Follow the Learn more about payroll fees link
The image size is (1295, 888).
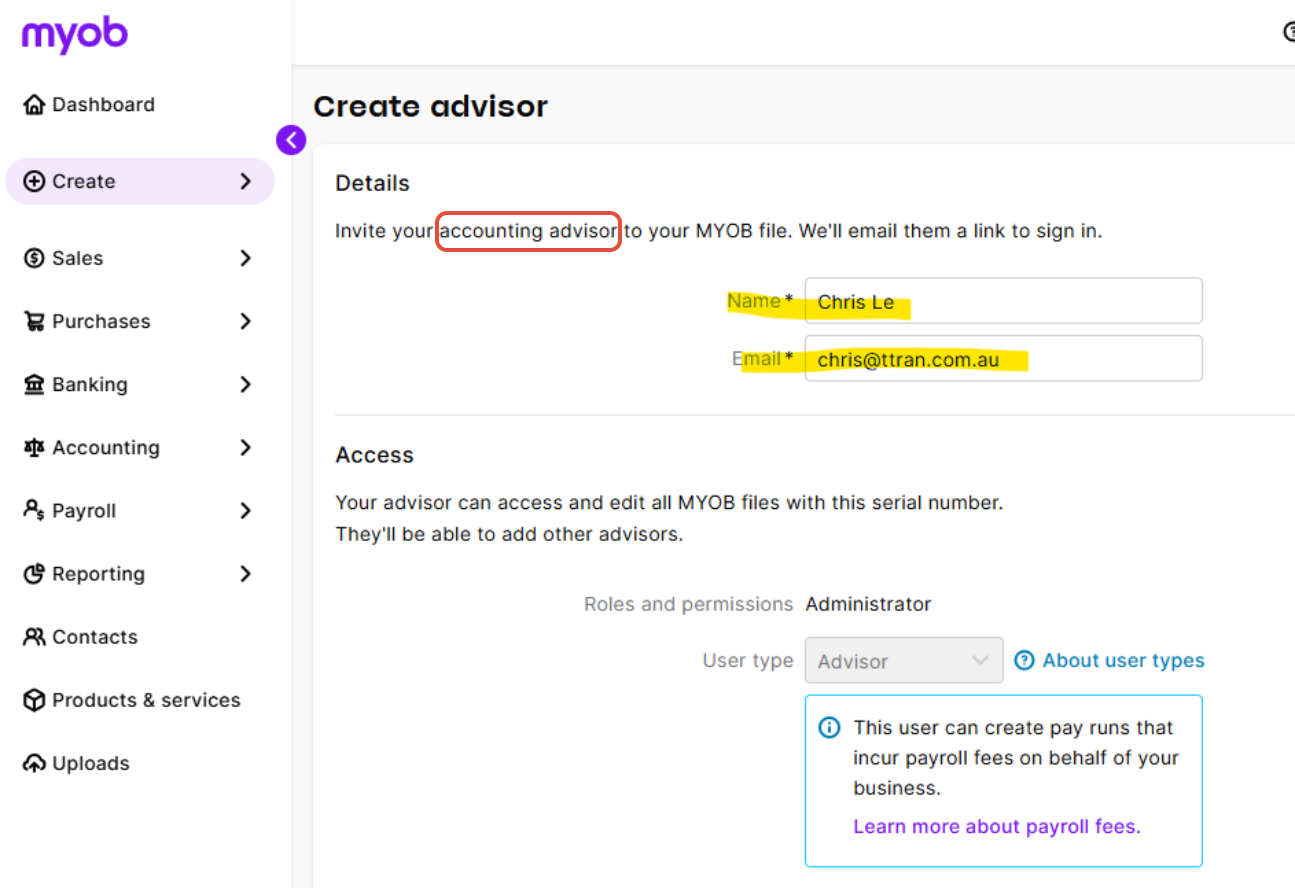point(997,827)
